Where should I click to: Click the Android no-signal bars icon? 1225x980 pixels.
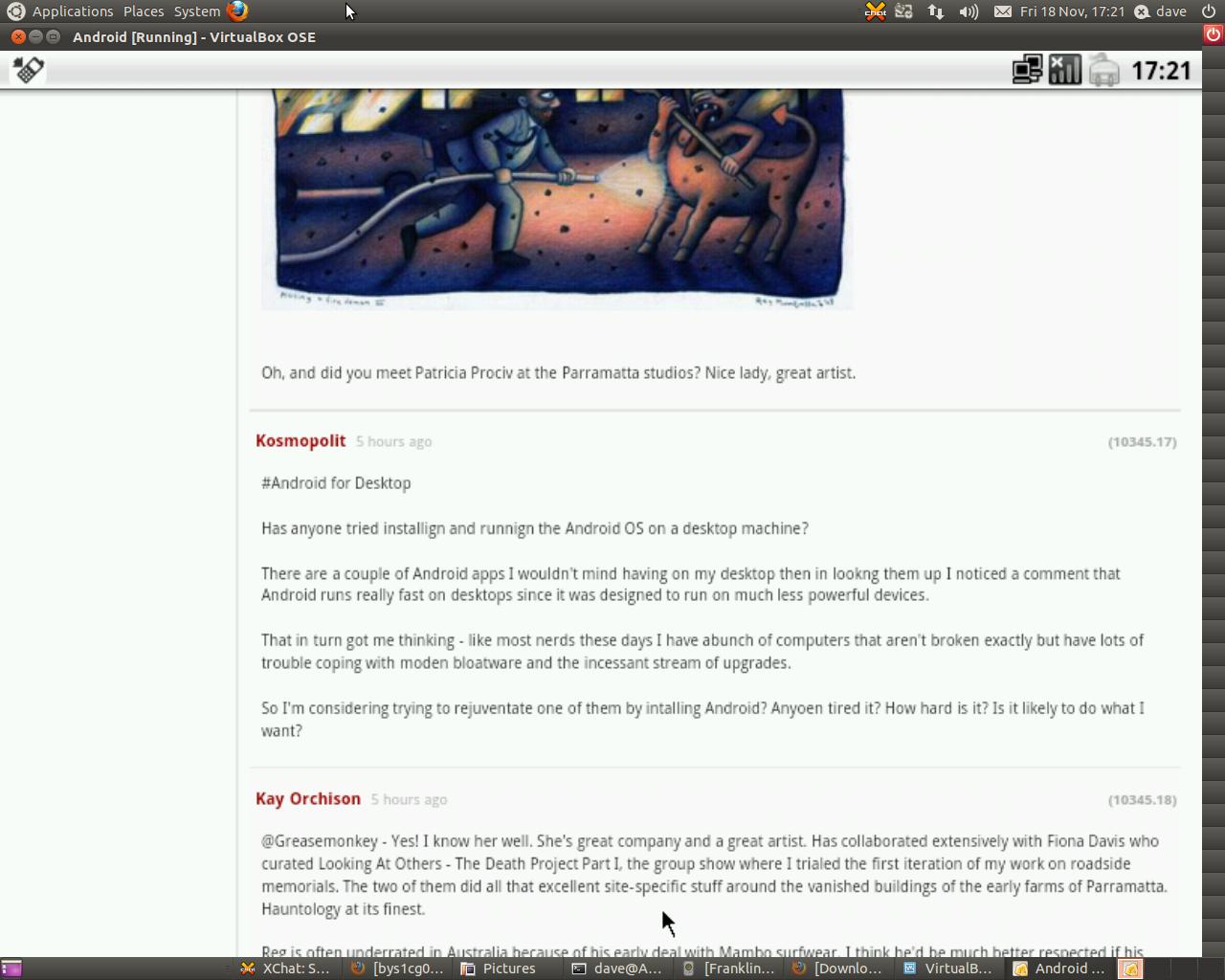(1065, 70)
